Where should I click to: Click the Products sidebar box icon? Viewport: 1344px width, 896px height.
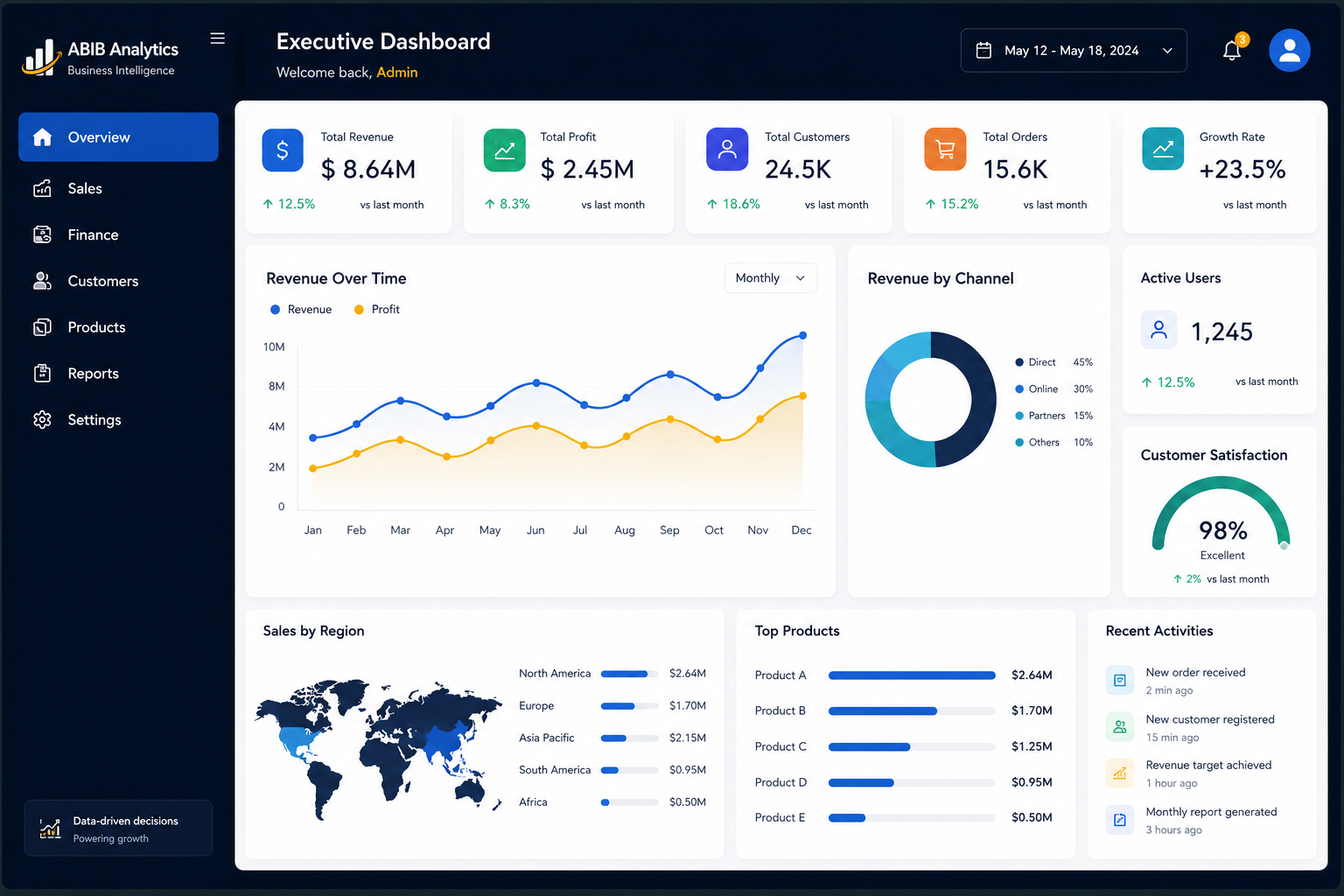(42, 327)
